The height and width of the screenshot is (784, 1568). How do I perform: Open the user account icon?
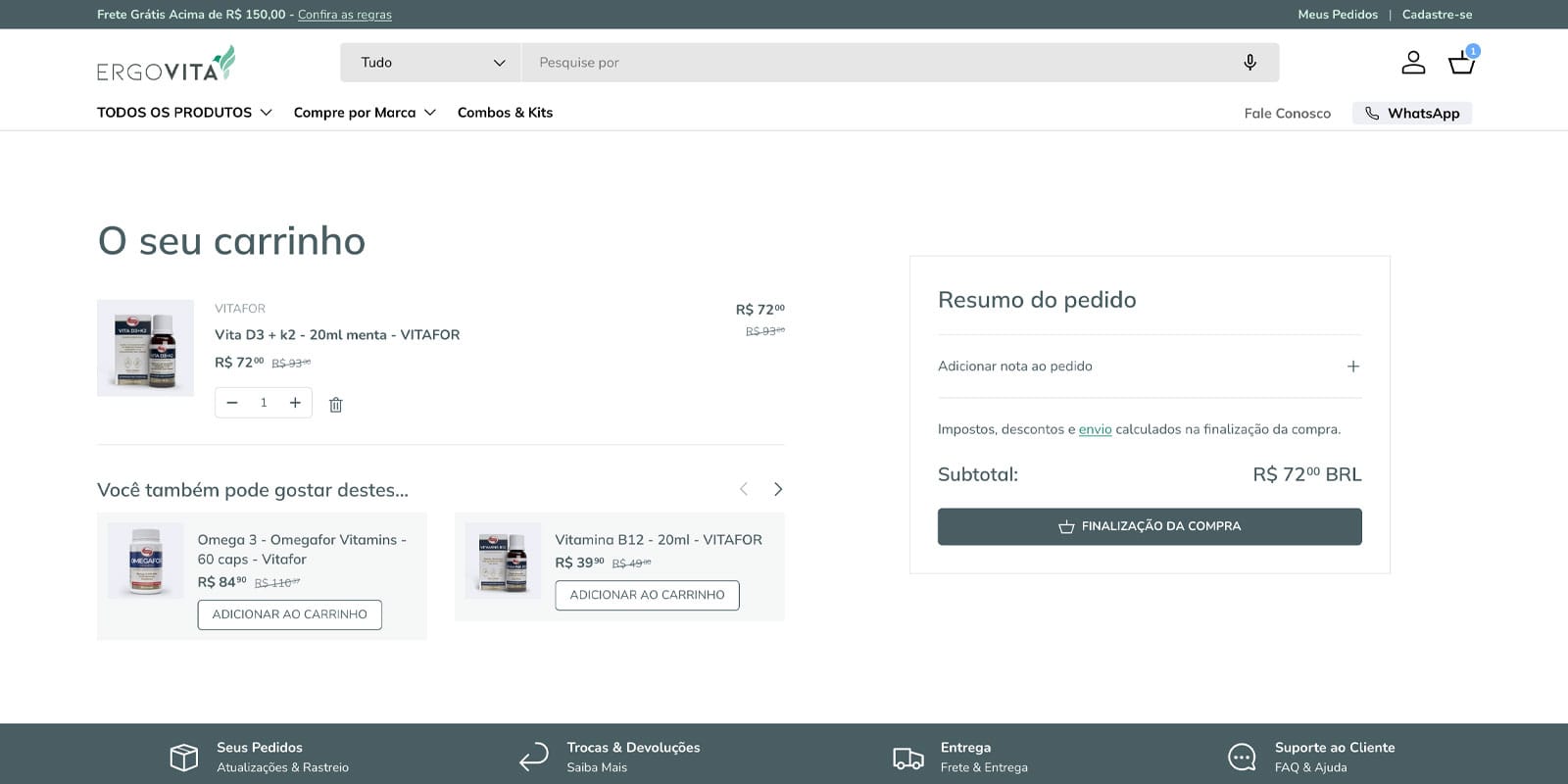click(x=1413, y=63)
